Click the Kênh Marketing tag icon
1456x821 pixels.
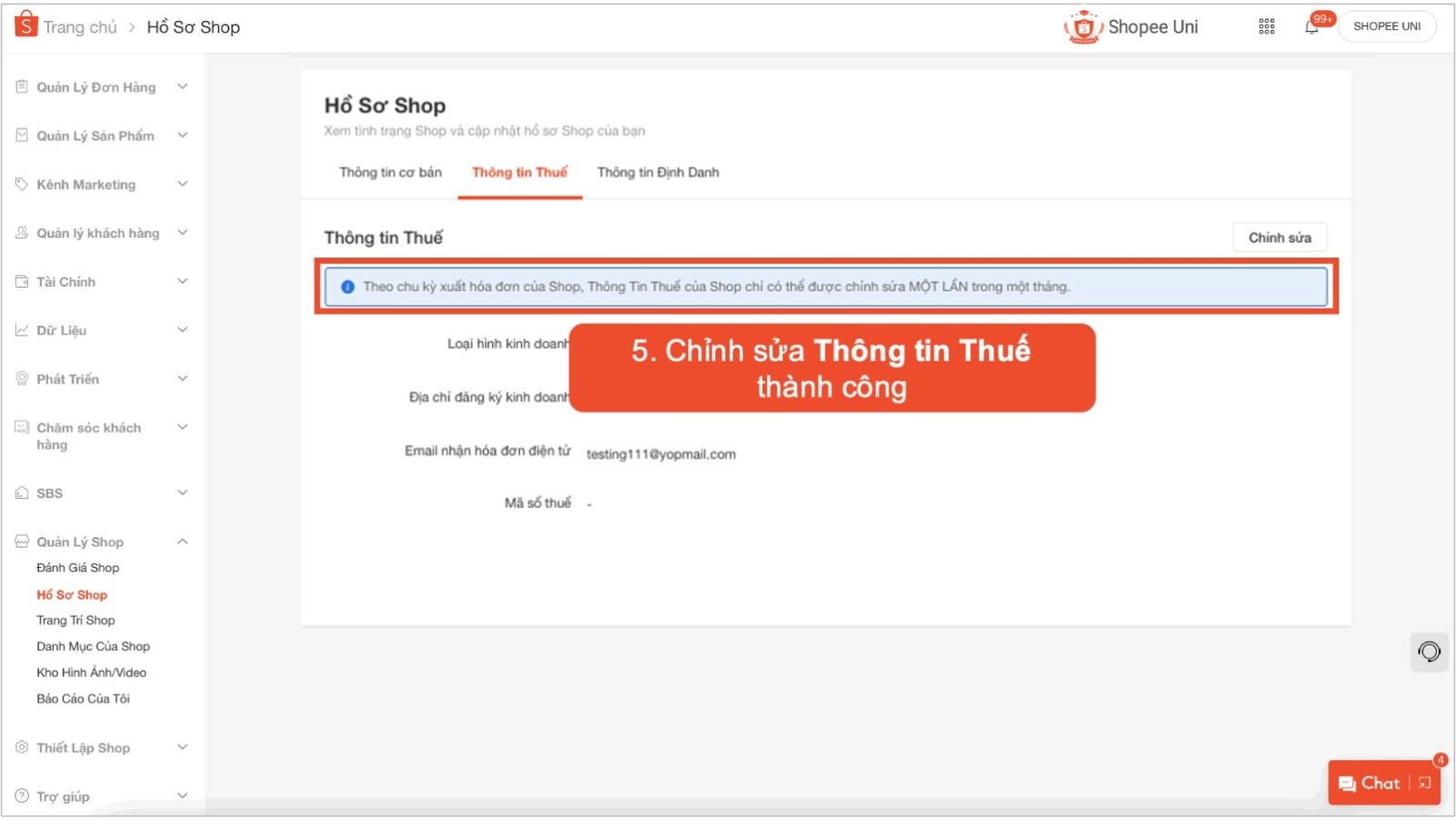point(22,184)
